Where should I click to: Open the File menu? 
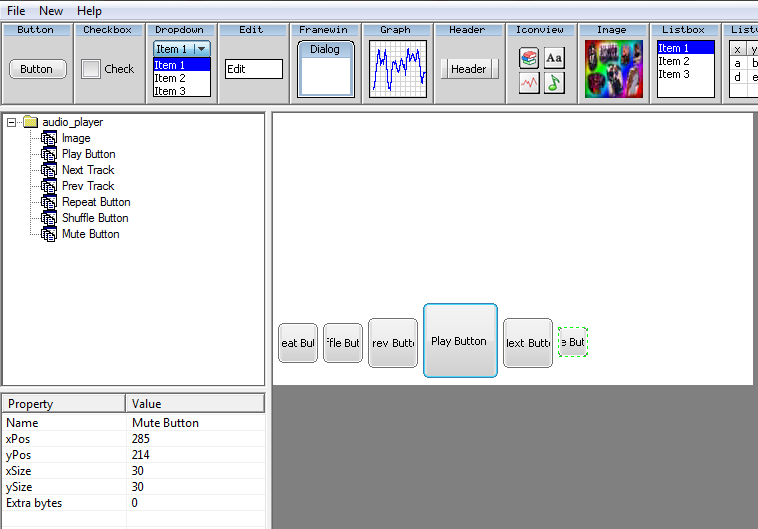point(16,11)
